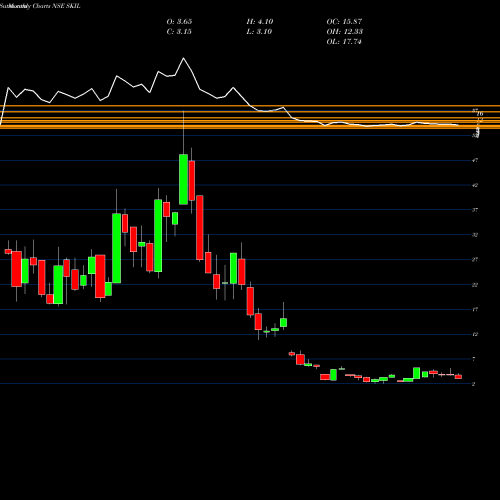Click the "OL: 17.74" value
500x500 pixels.
coord(344,42)
